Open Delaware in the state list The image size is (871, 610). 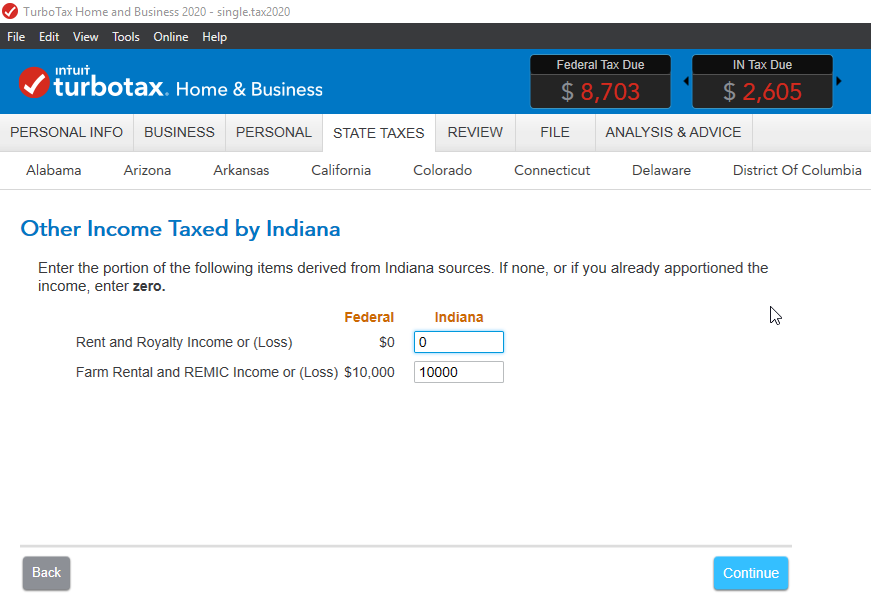pyautogui.click(x=662, y=170)
